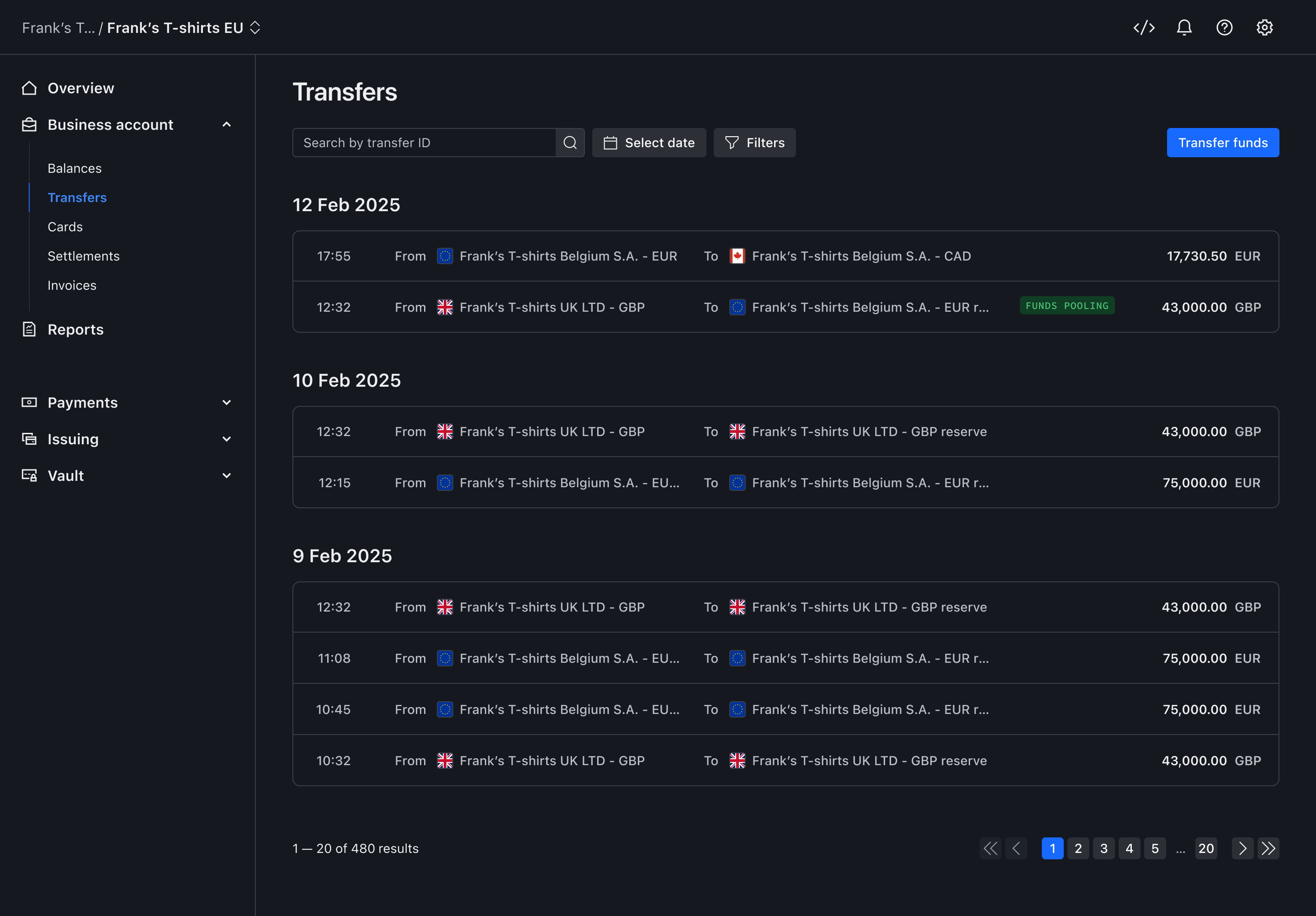Viewport: 1316px width, 916px height.
Task: Click the search magnifier icon
Action: 570,143
